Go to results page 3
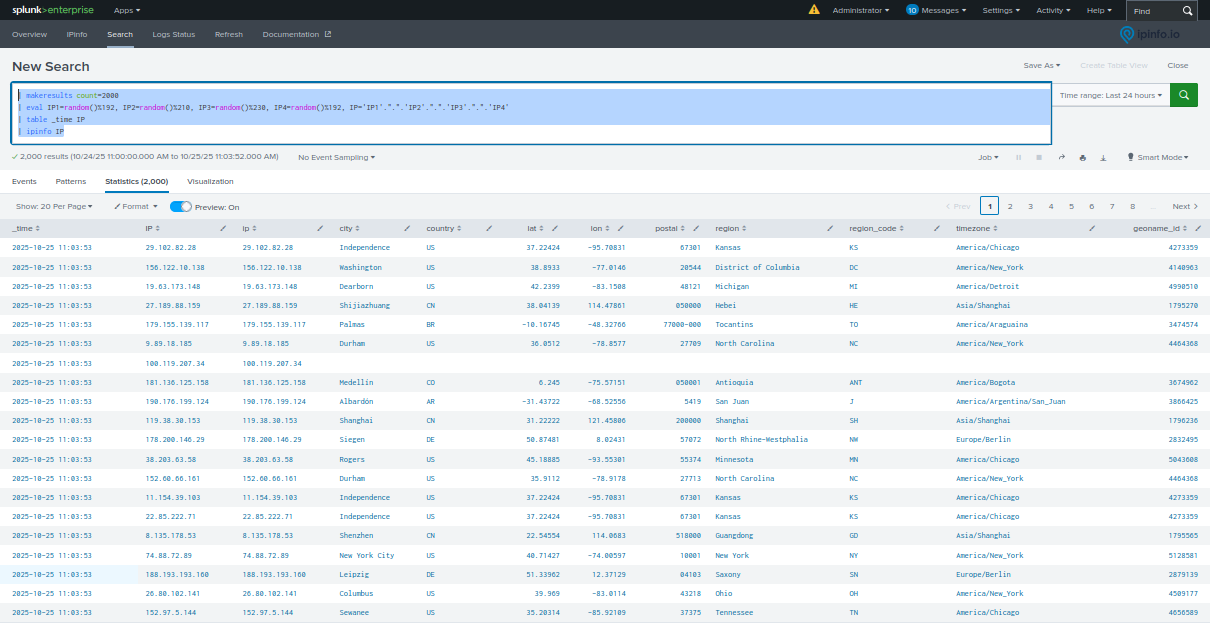 coord(1030,205)
